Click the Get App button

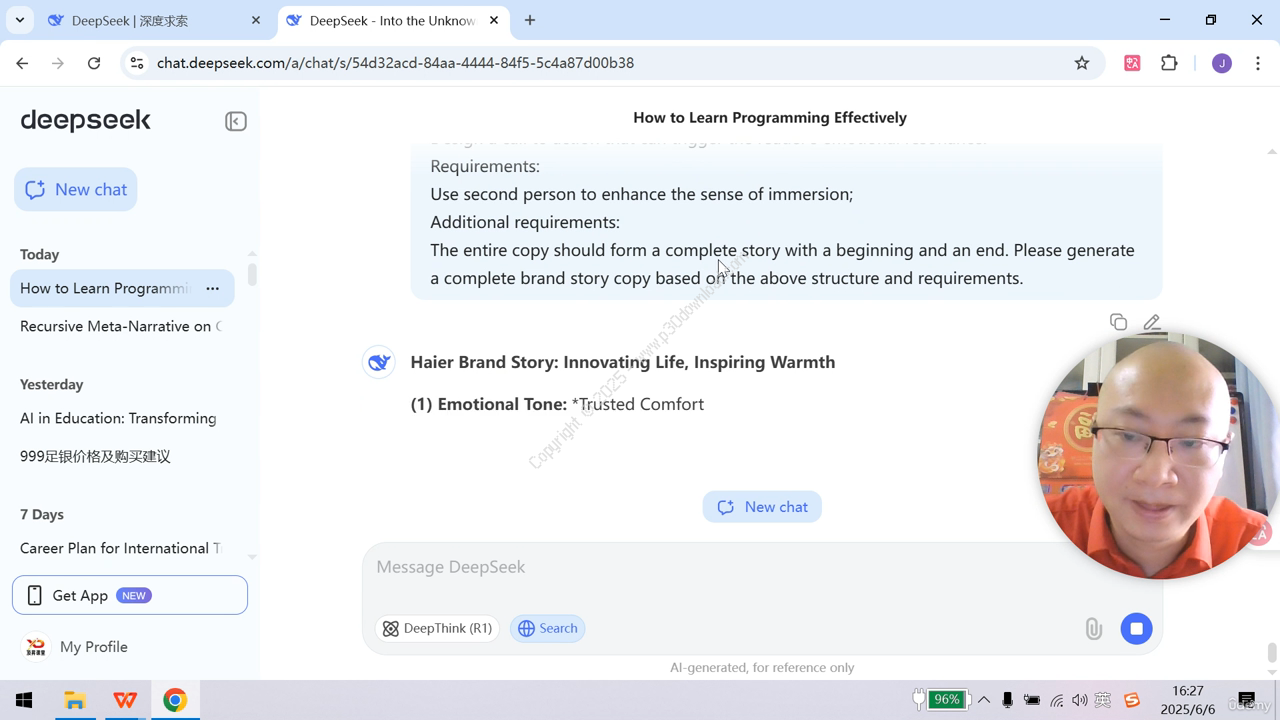click(x=130, y=595)
